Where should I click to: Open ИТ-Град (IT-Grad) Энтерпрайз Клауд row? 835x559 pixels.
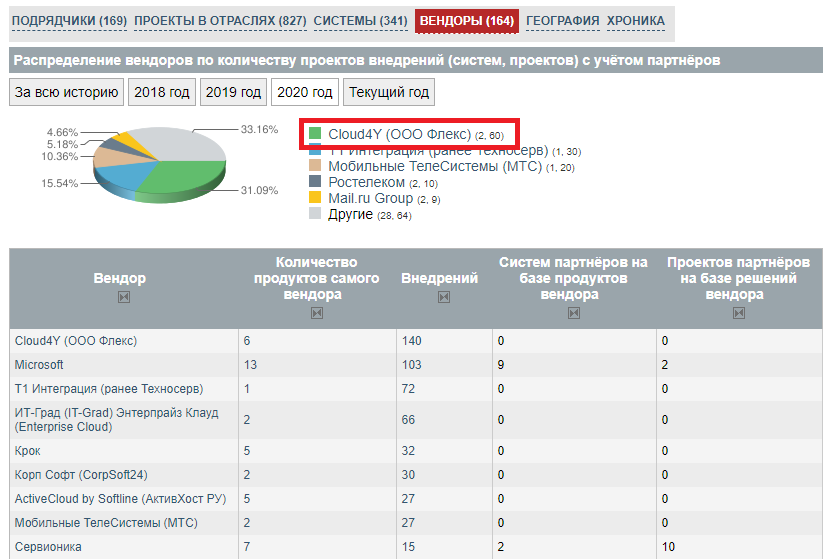pos(116,420)
